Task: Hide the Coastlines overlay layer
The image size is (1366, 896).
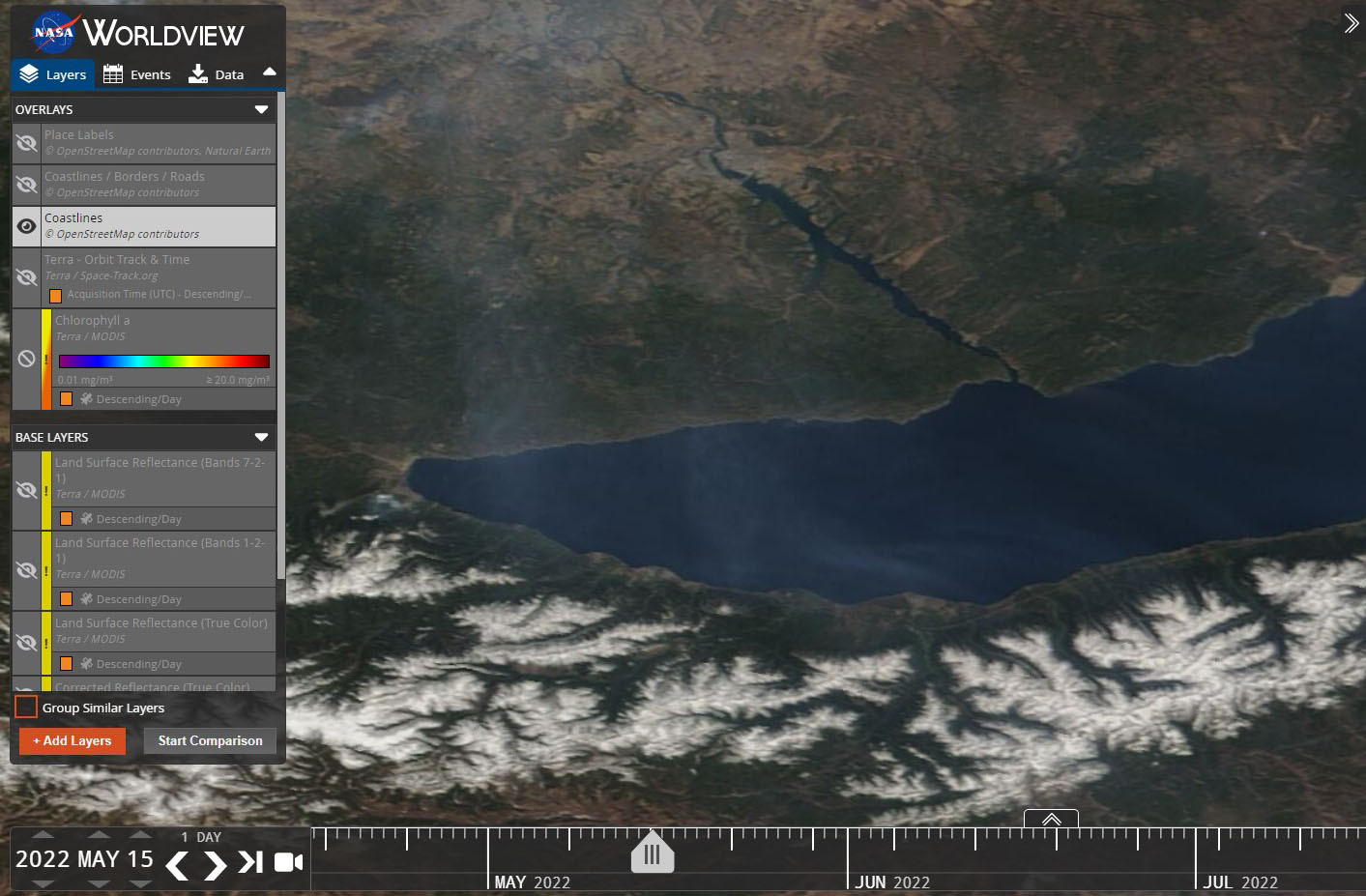Action: (x=27, y=226)
